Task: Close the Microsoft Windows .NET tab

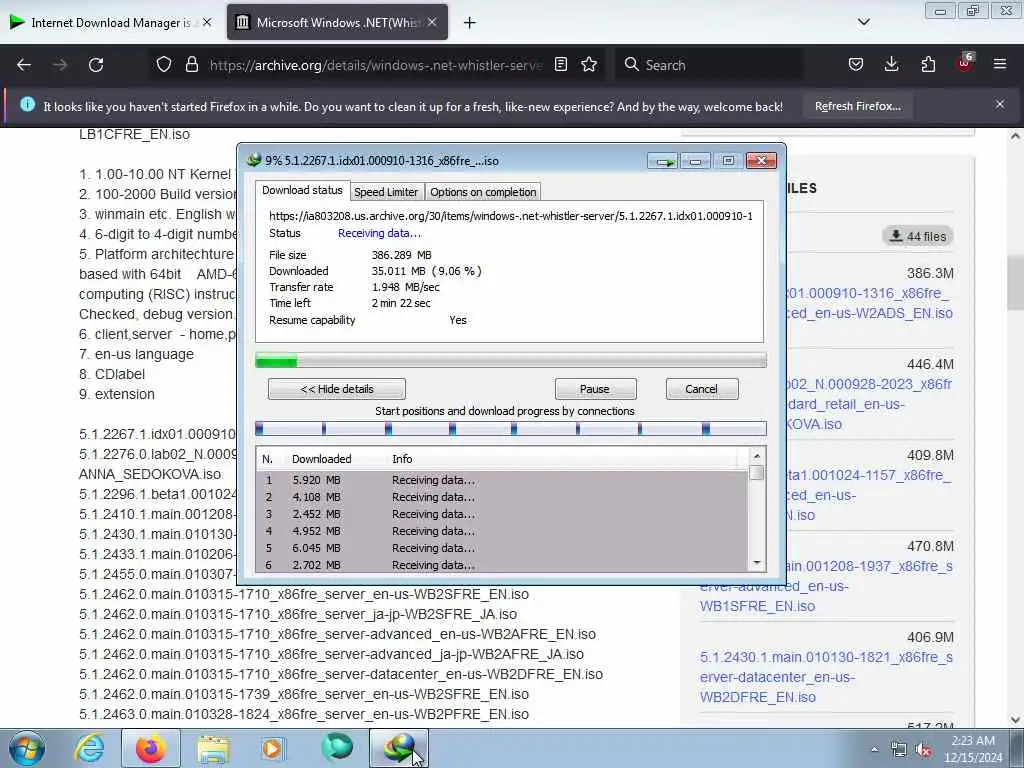Action: (432, 22)
